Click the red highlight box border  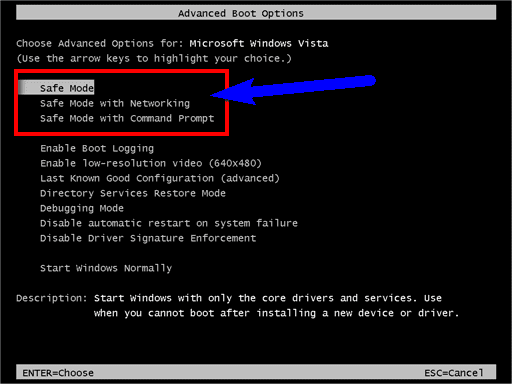121,71
